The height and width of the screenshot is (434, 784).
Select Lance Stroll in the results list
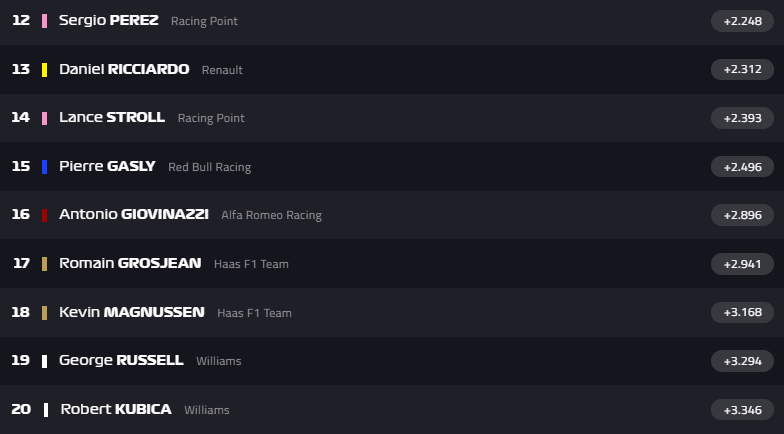click(x=112, y=118)
